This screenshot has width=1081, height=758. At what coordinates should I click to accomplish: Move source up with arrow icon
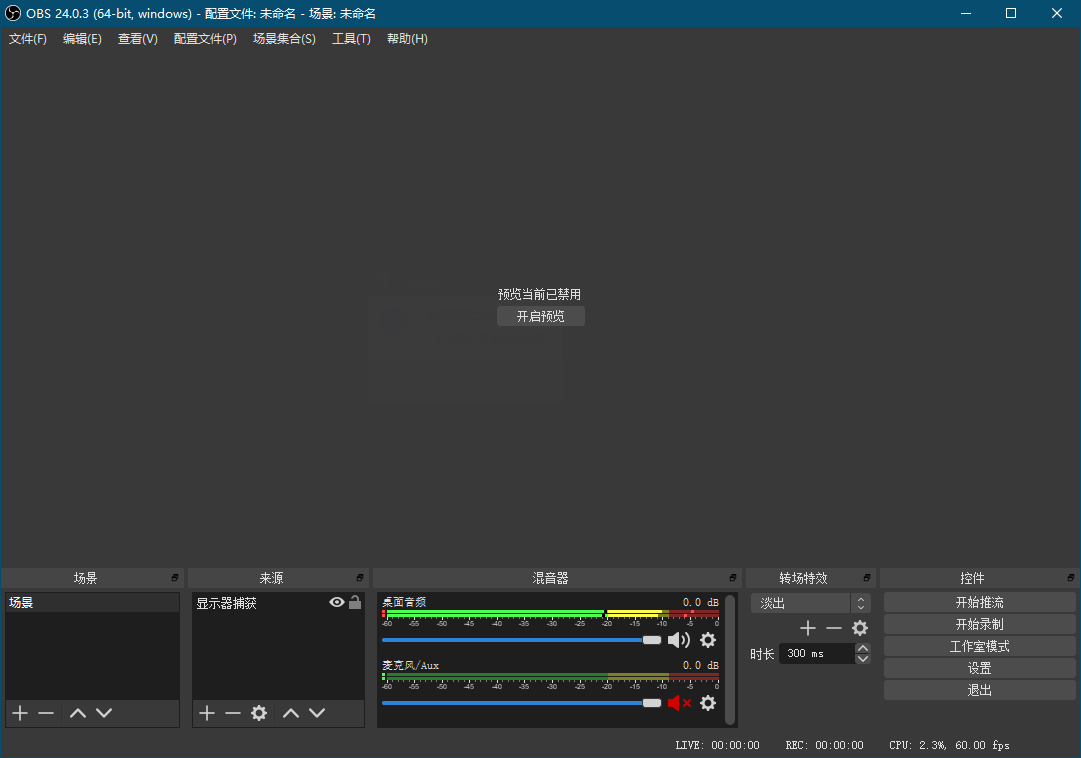click(291, 713)
